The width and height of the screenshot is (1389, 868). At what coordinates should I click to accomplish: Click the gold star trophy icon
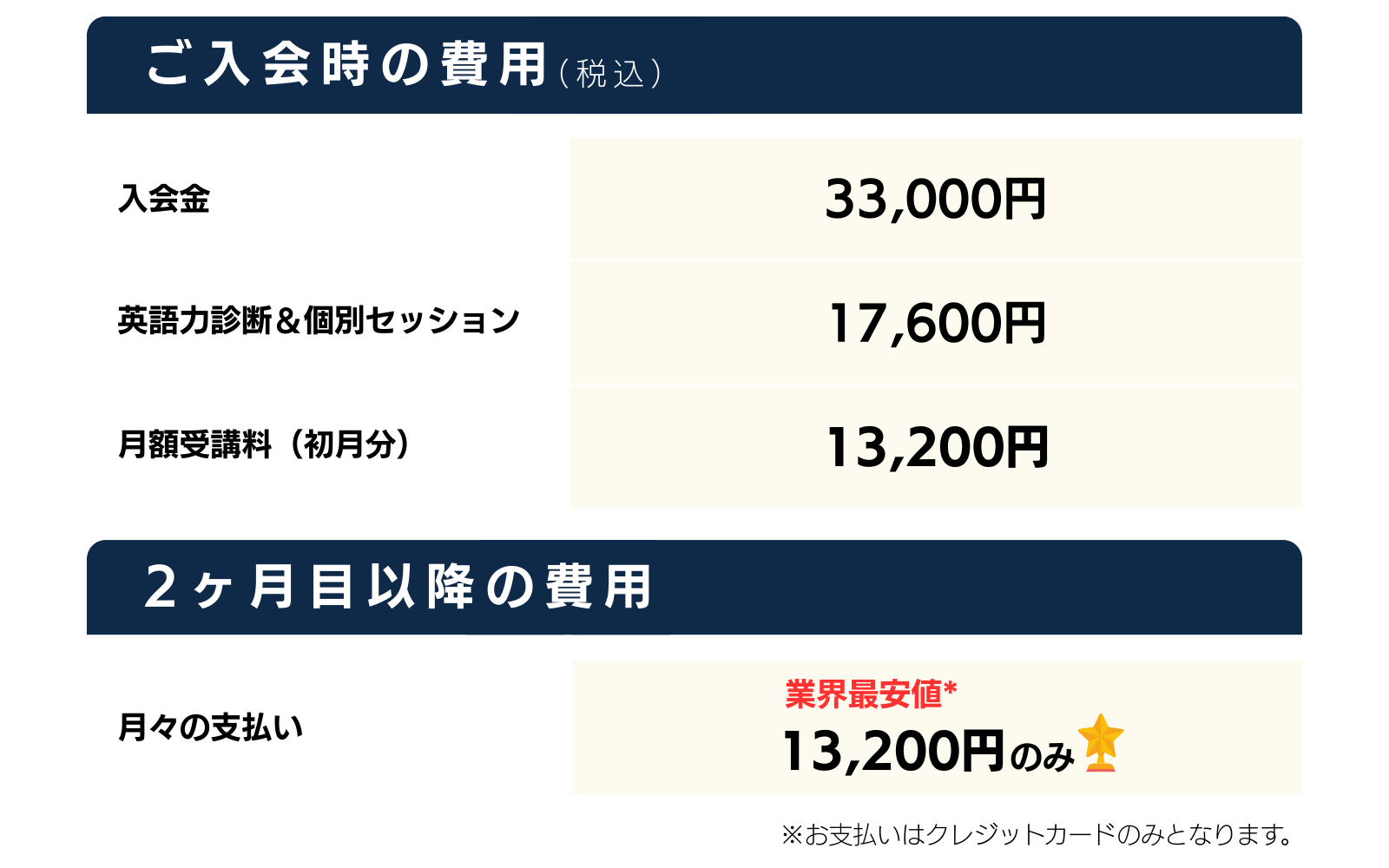tap(1101, 743)
